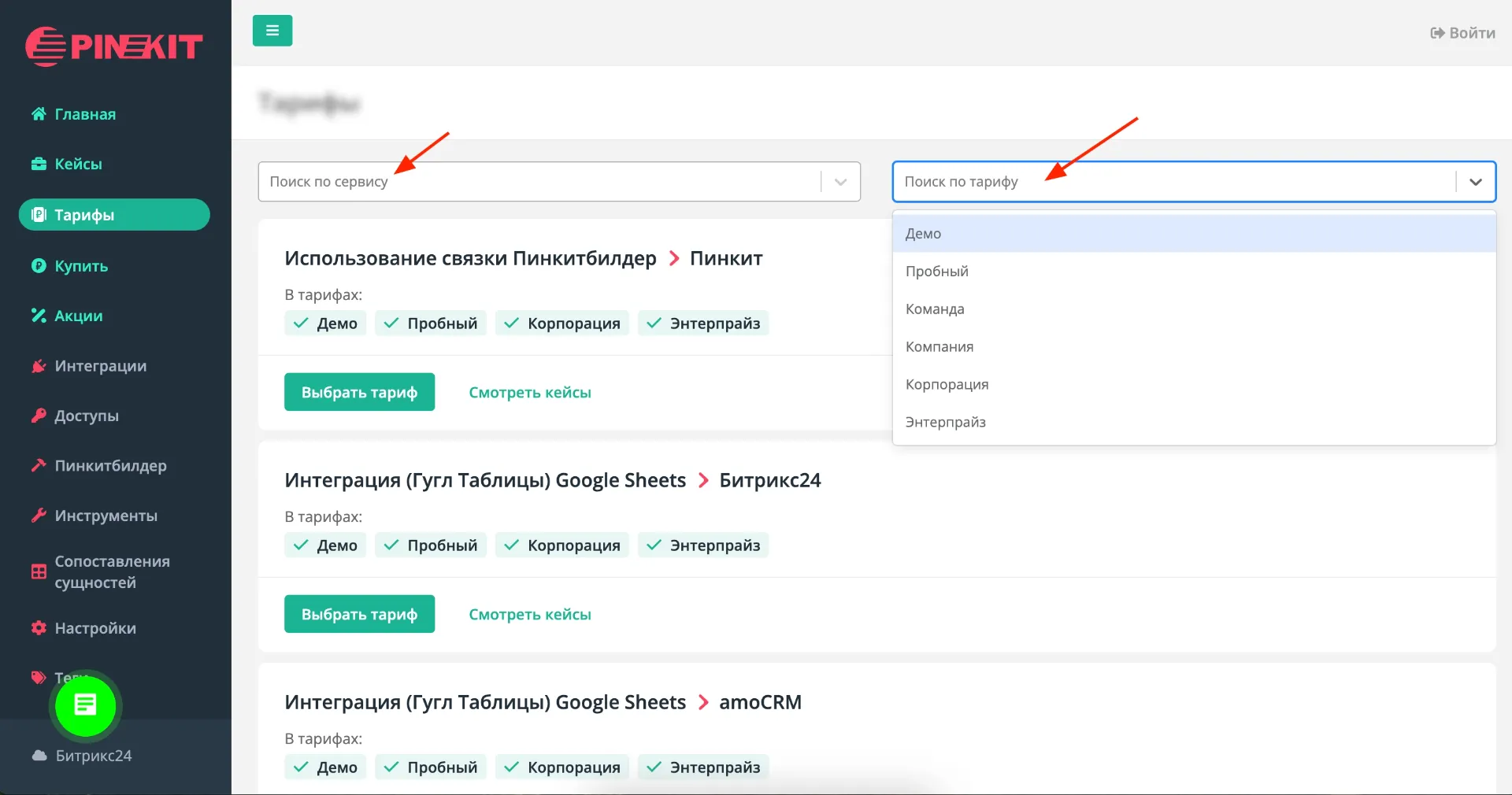Click the percent icon next to Акции
The height and width of the screenshot is (795, 1512).
click(x=38, y=316)
